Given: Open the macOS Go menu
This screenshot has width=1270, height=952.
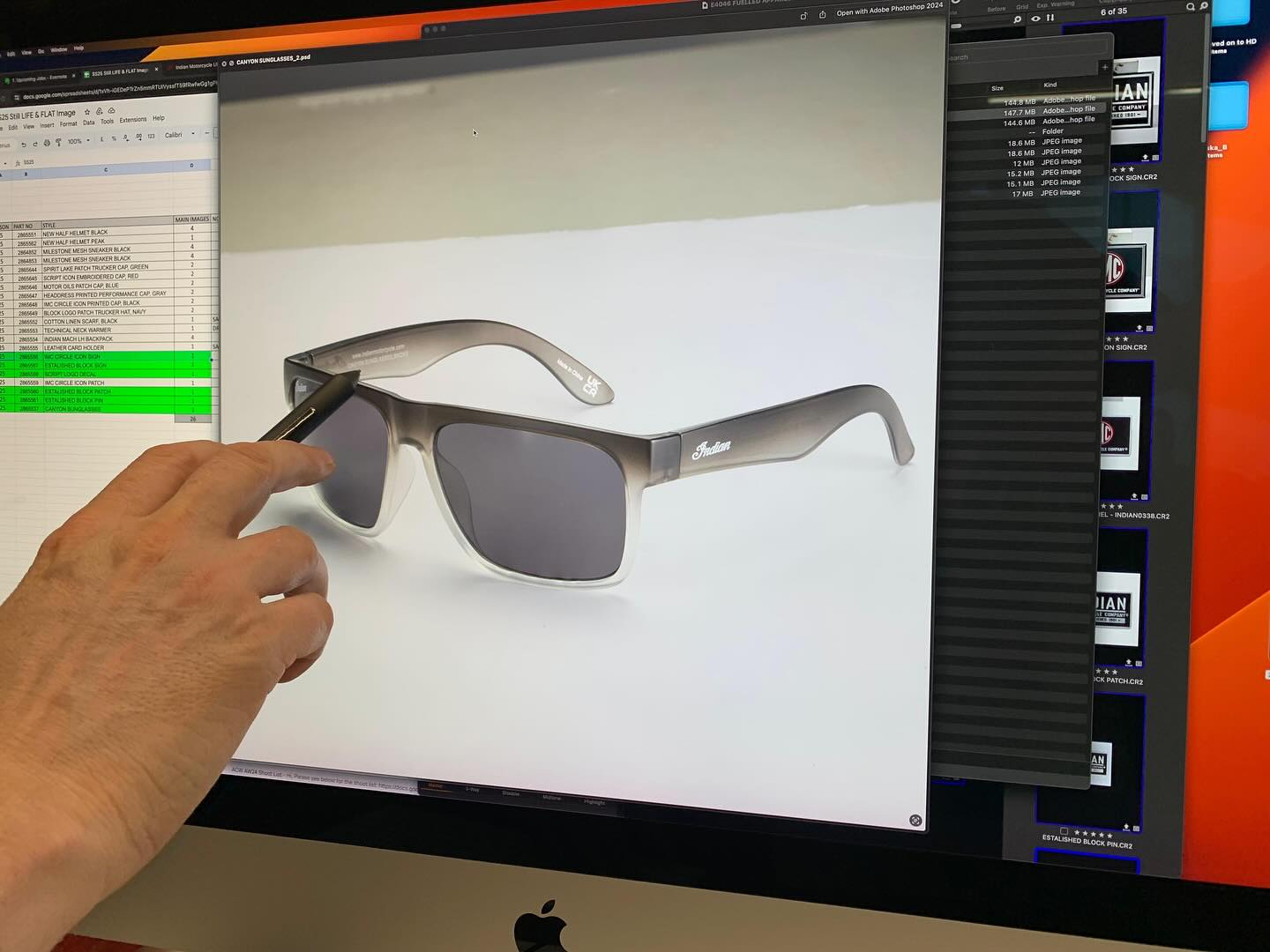Looking at the screenshot, I should click(41, 51).
